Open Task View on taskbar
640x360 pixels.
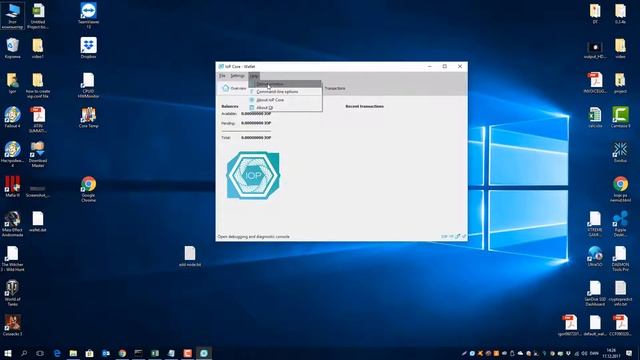point(40,353)
